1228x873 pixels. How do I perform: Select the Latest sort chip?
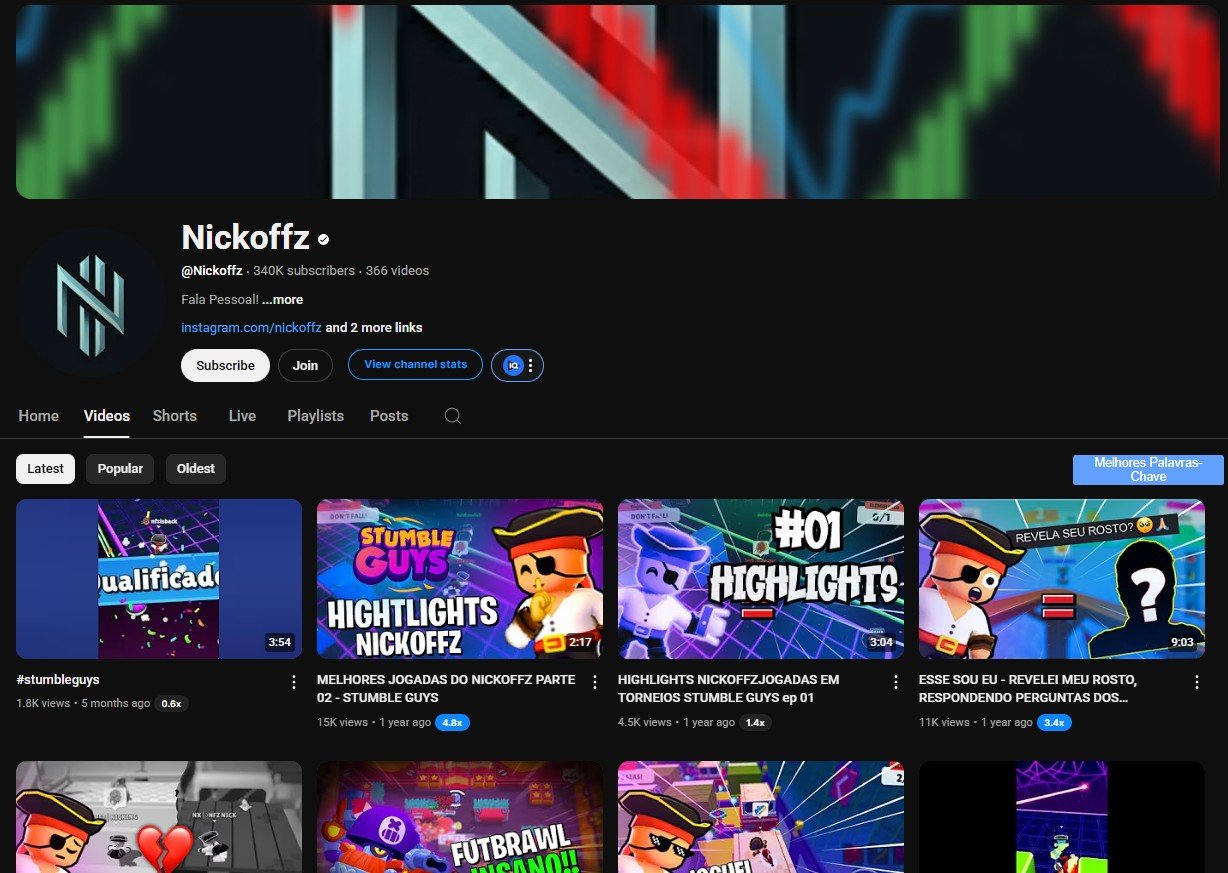click(45, 469)
